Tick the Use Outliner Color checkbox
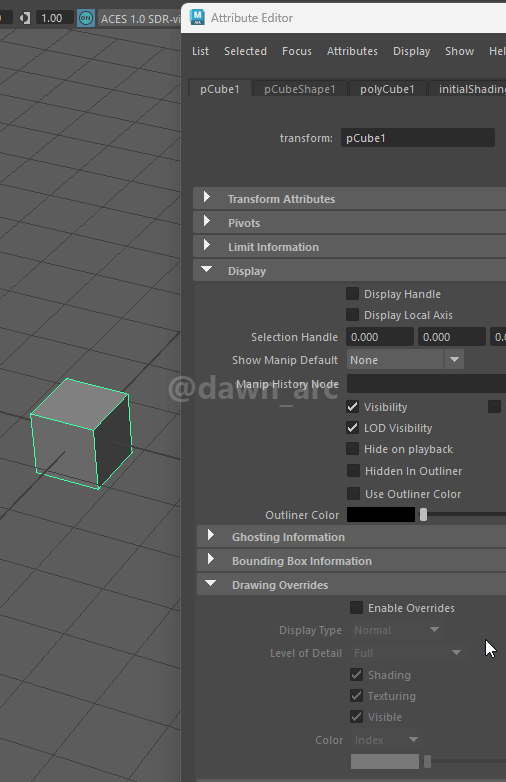The height and width of the screenshot is (782, 506). coord(353,494)
